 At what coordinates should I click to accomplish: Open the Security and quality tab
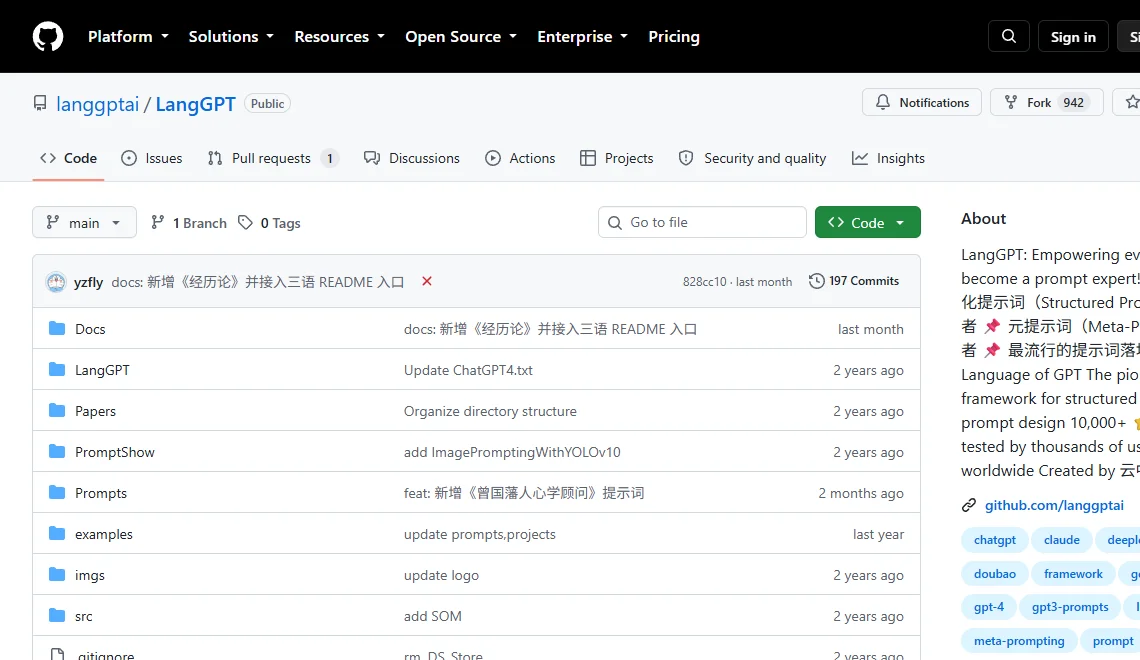(752, 158)
